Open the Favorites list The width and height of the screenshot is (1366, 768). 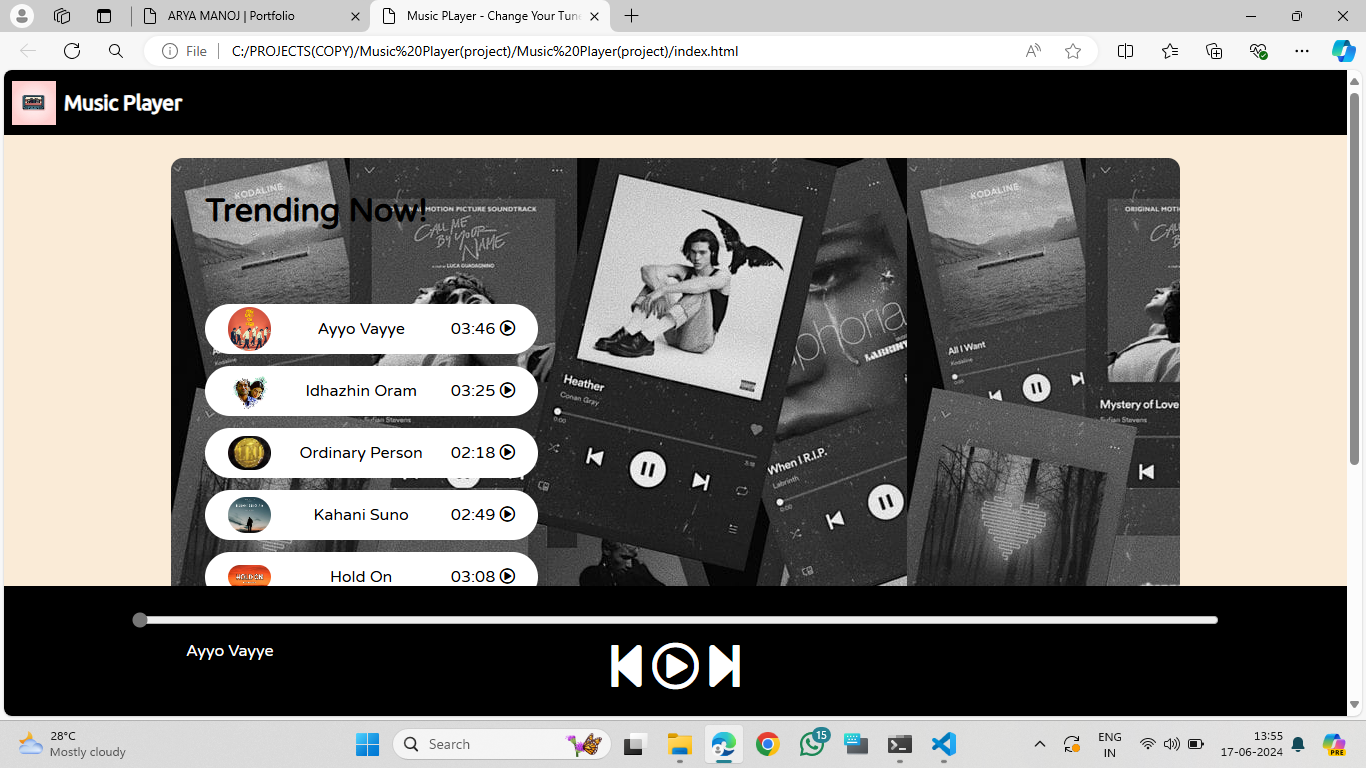pos(1170,51)
